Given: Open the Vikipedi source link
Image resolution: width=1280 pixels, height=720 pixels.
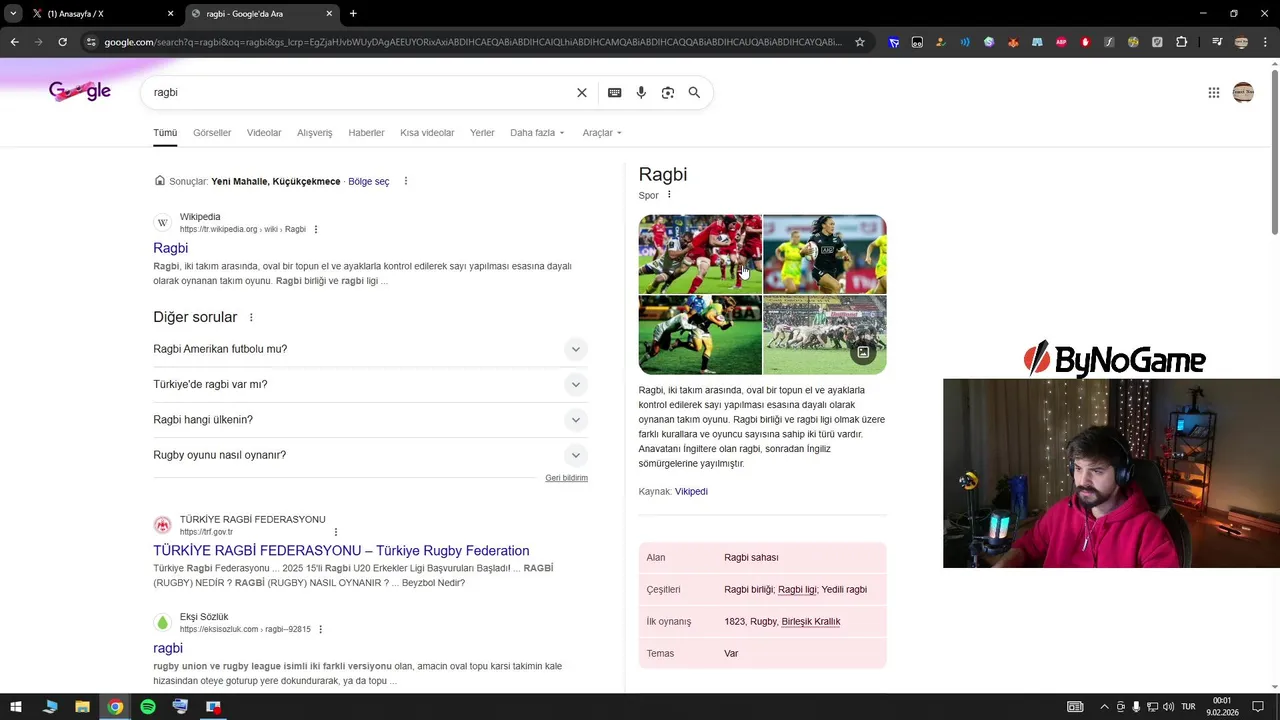Looking at the screenshot, I should (691, 491).
